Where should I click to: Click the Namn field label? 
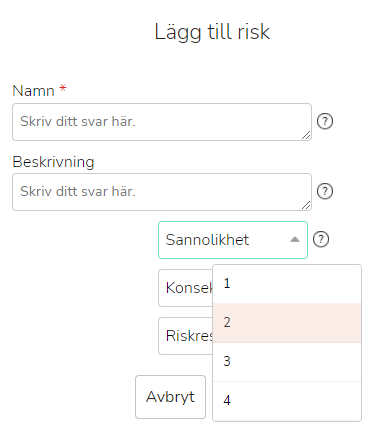(33, 91)
